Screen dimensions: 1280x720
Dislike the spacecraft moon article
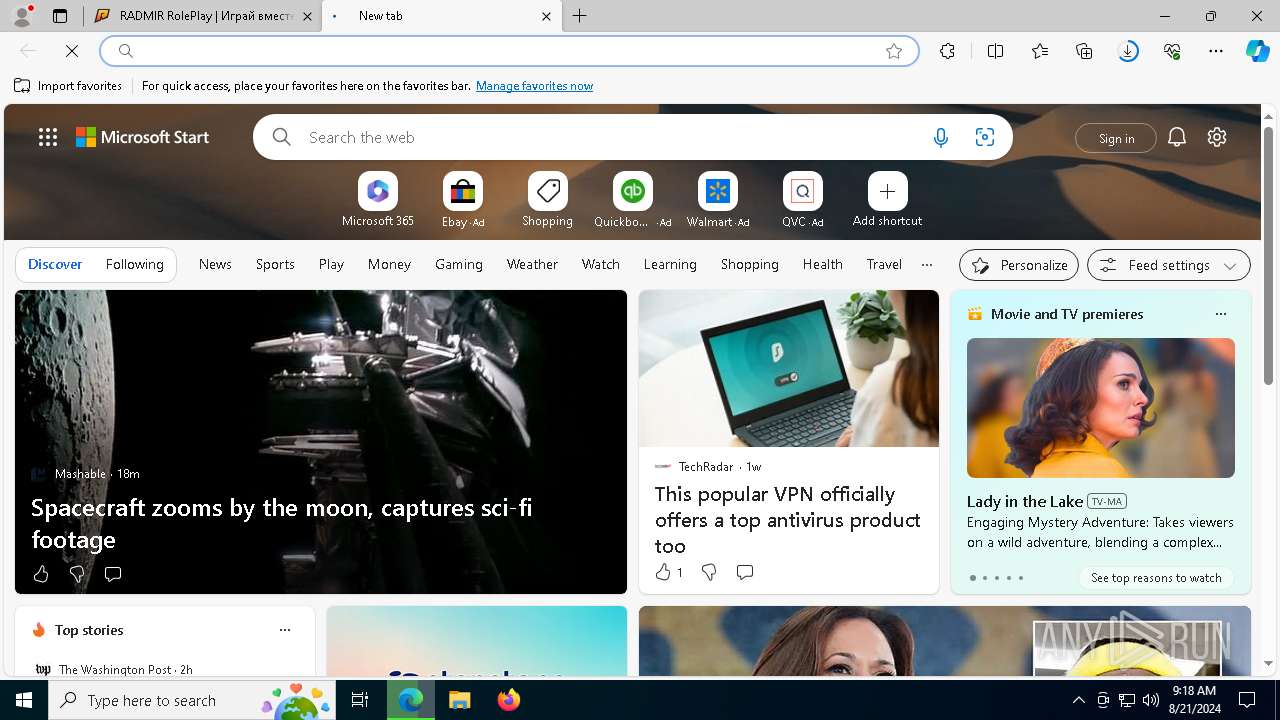coord(77,574)
